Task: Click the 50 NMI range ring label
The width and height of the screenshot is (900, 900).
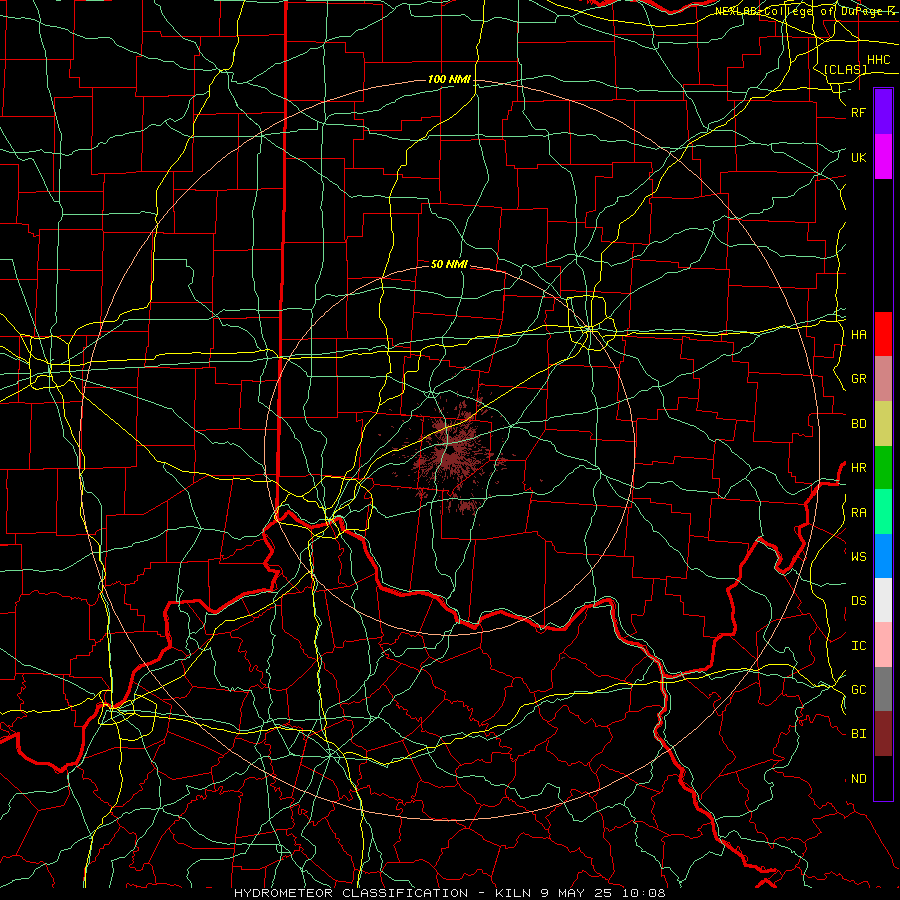Action: [x=449, y=264]
